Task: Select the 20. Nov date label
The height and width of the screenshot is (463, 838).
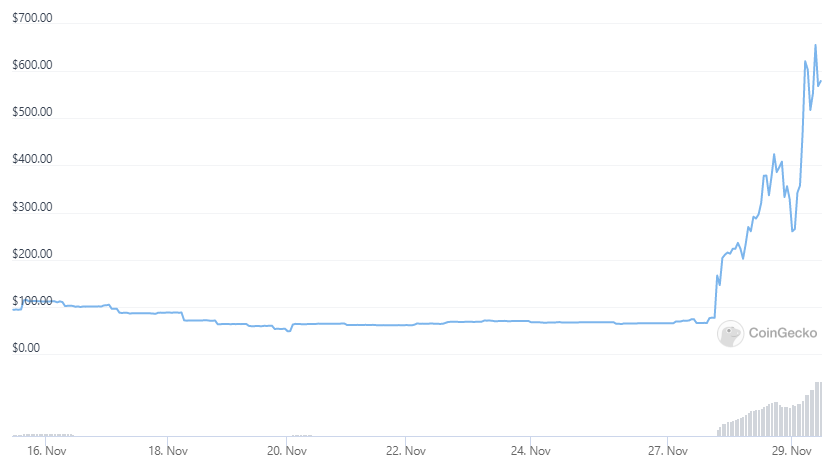Action: point(286,451)
